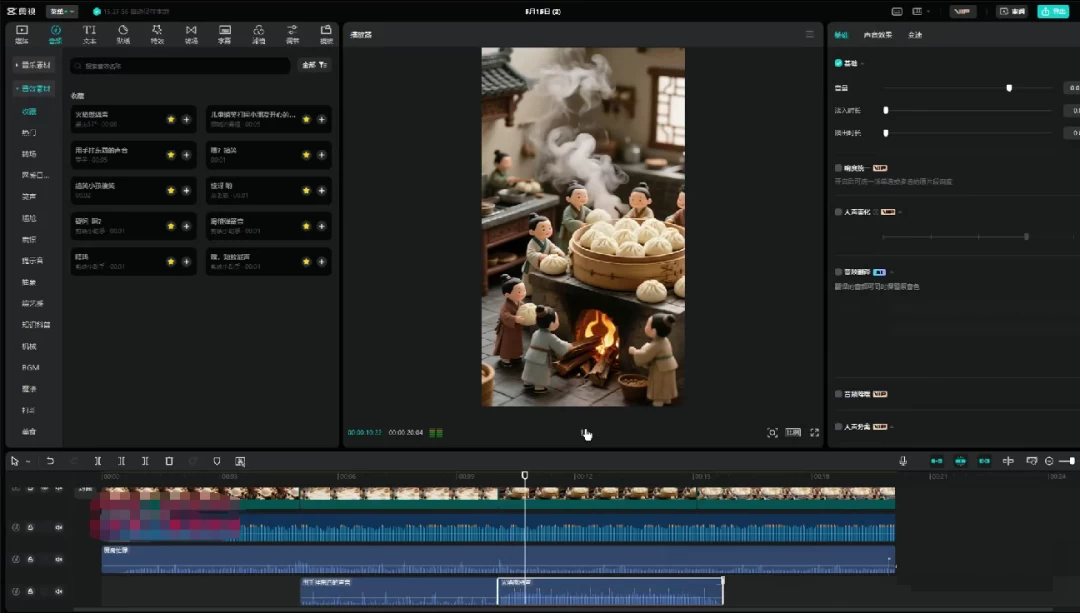Expand the Music Material (音乐素材) section
The height and width of the screenshot is (613, 1080).
pyautogui.click(x=33, y=65)
